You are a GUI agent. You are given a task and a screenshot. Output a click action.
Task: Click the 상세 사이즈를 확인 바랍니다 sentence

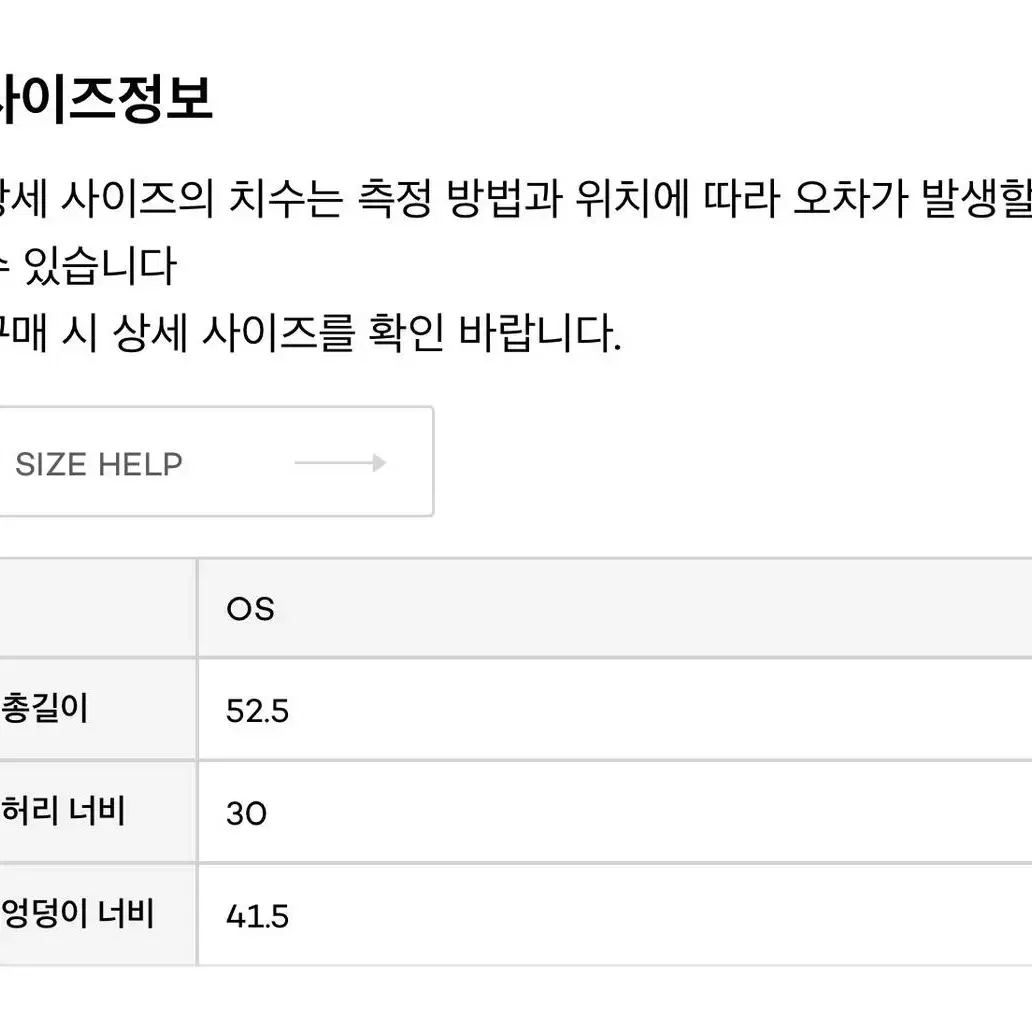point(367,332)
